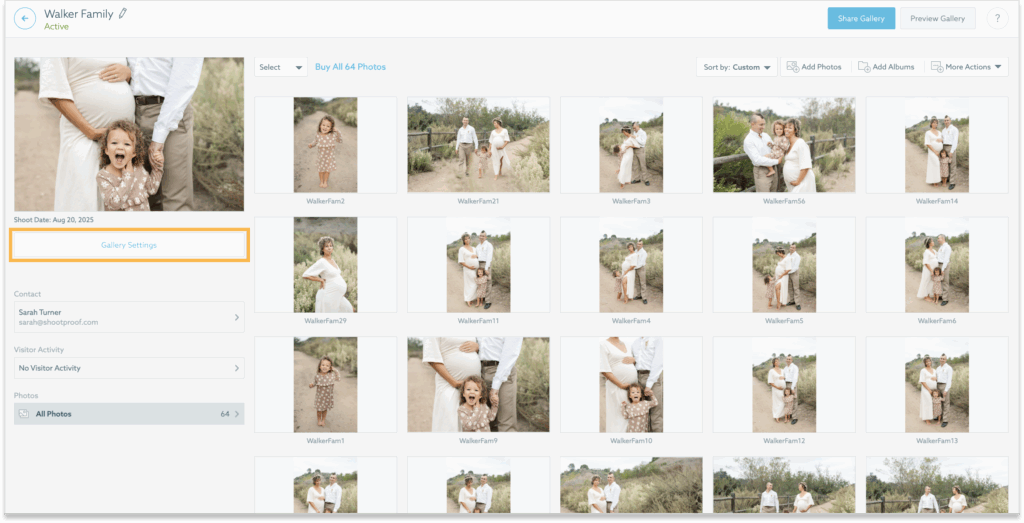The height and width of the screenshot is (523, 1024).
Task: Click the Shoot Date: Aug 20, 2025 text
Action: click(54, 220)
